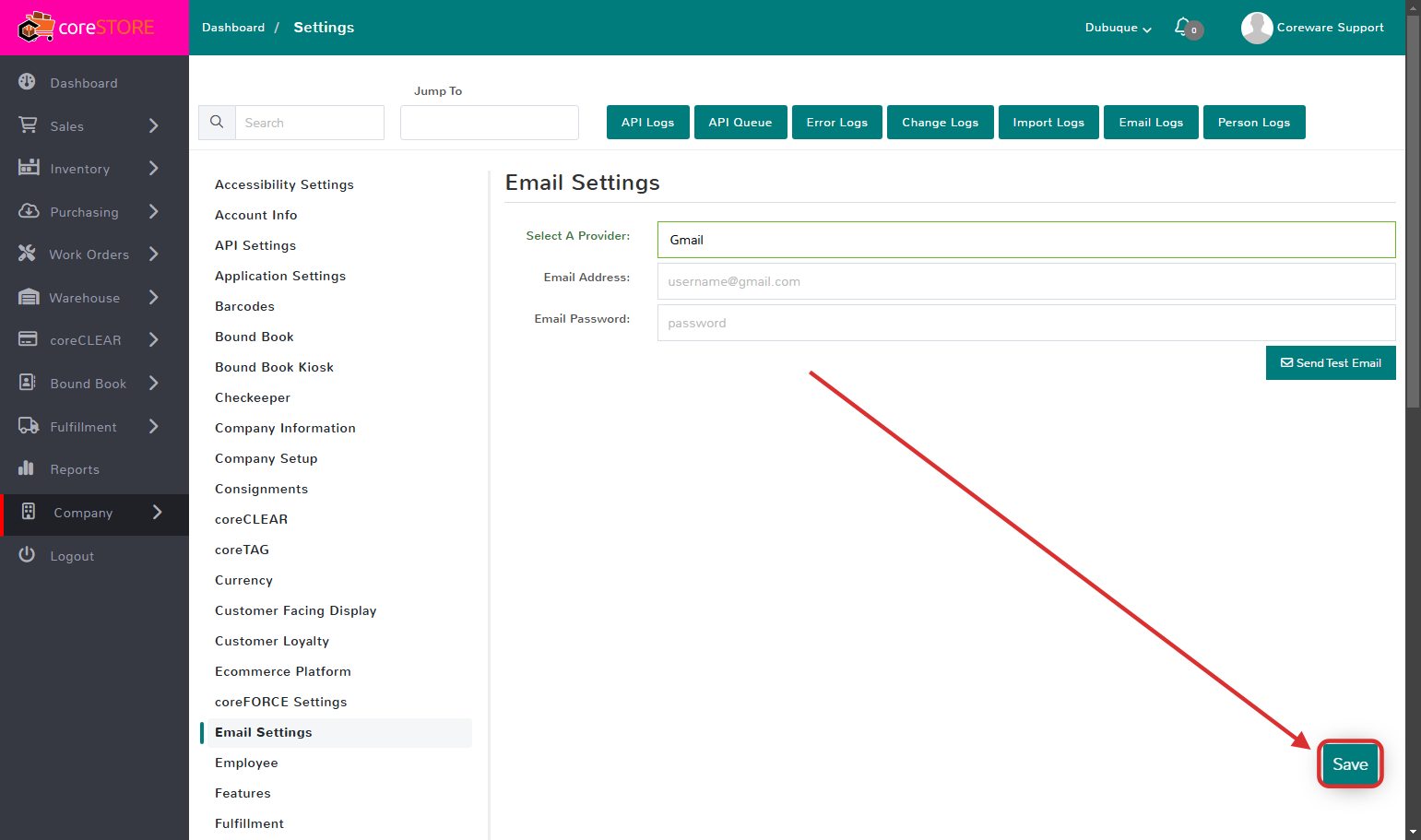The height and width of the screenshot is (840, 1421).
Task: Focus the Email Address field
Action: point(1026,281)
